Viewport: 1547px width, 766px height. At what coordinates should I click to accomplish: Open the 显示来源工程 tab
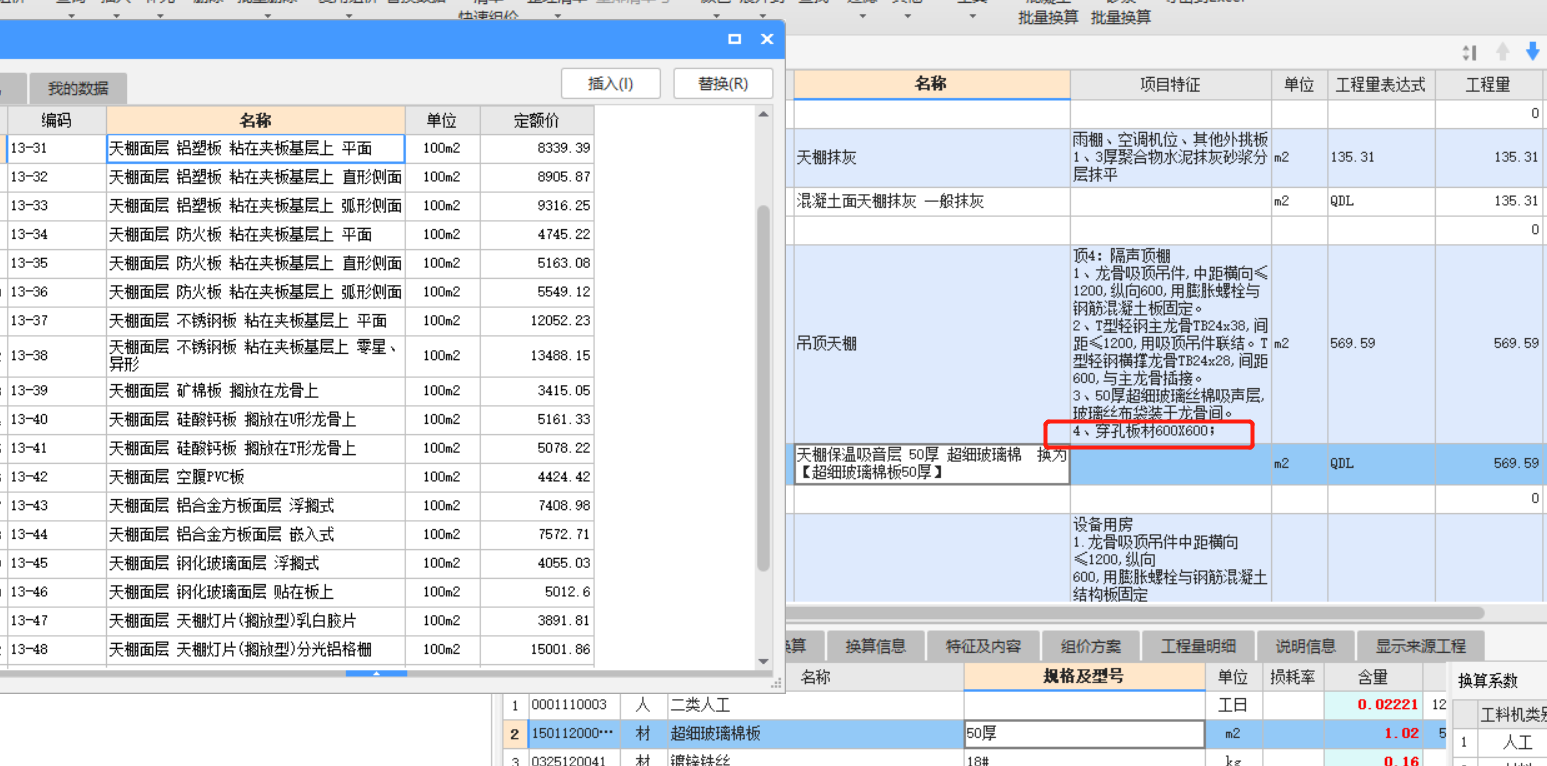[x=1420, y=646]
